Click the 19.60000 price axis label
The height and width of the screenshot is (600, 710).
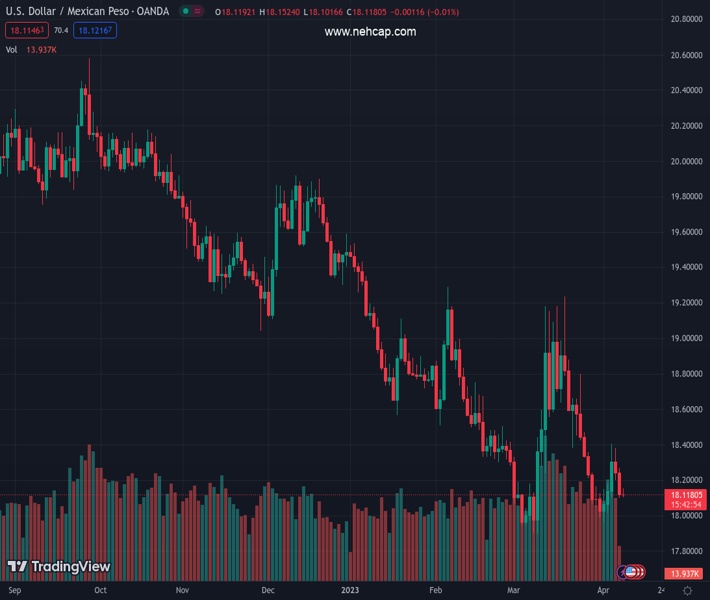pyautogui.click(x=686, y=232)
